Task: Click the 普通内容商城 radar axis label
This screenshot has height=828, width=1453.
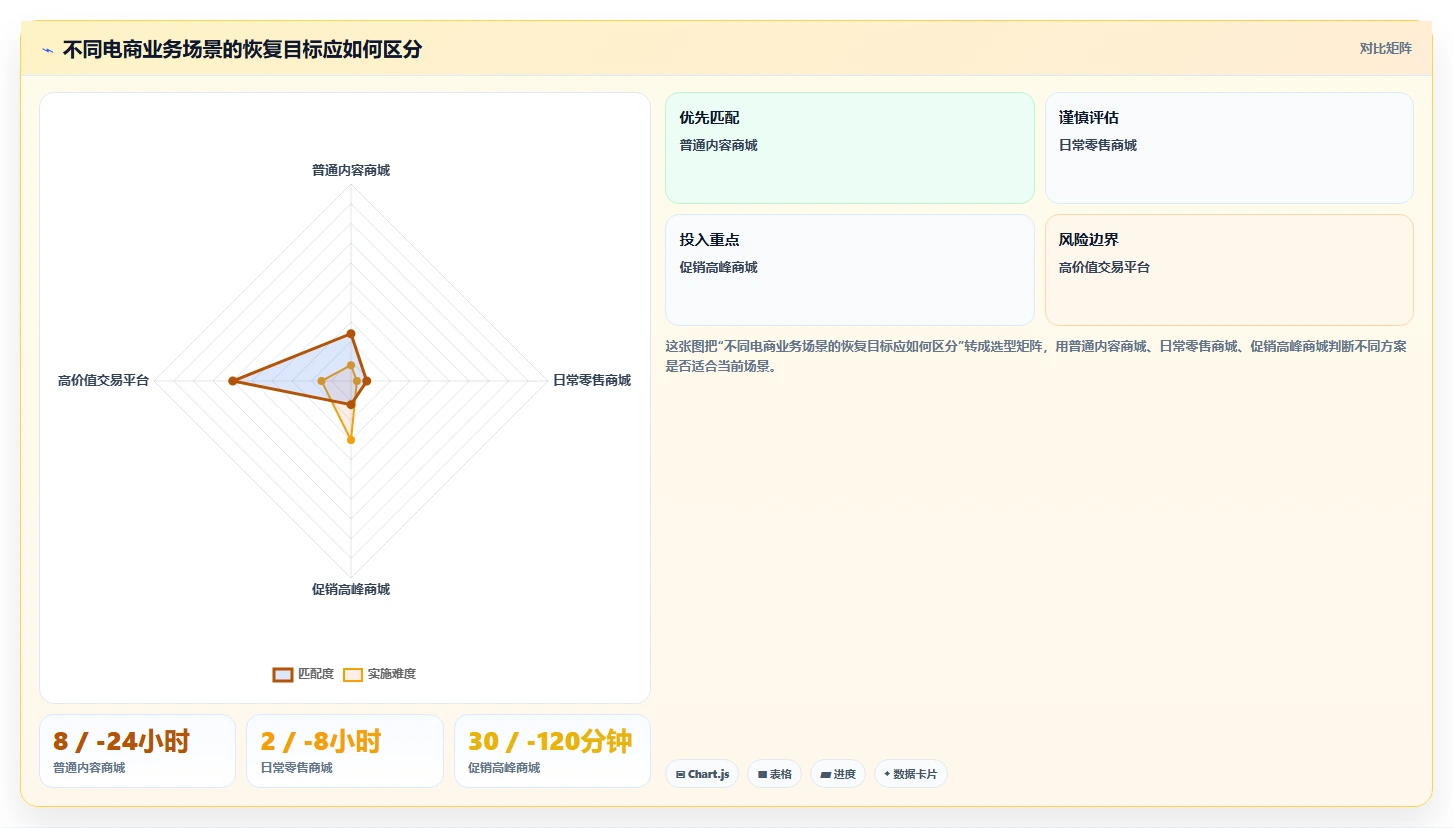Action: tap(351, 170)
